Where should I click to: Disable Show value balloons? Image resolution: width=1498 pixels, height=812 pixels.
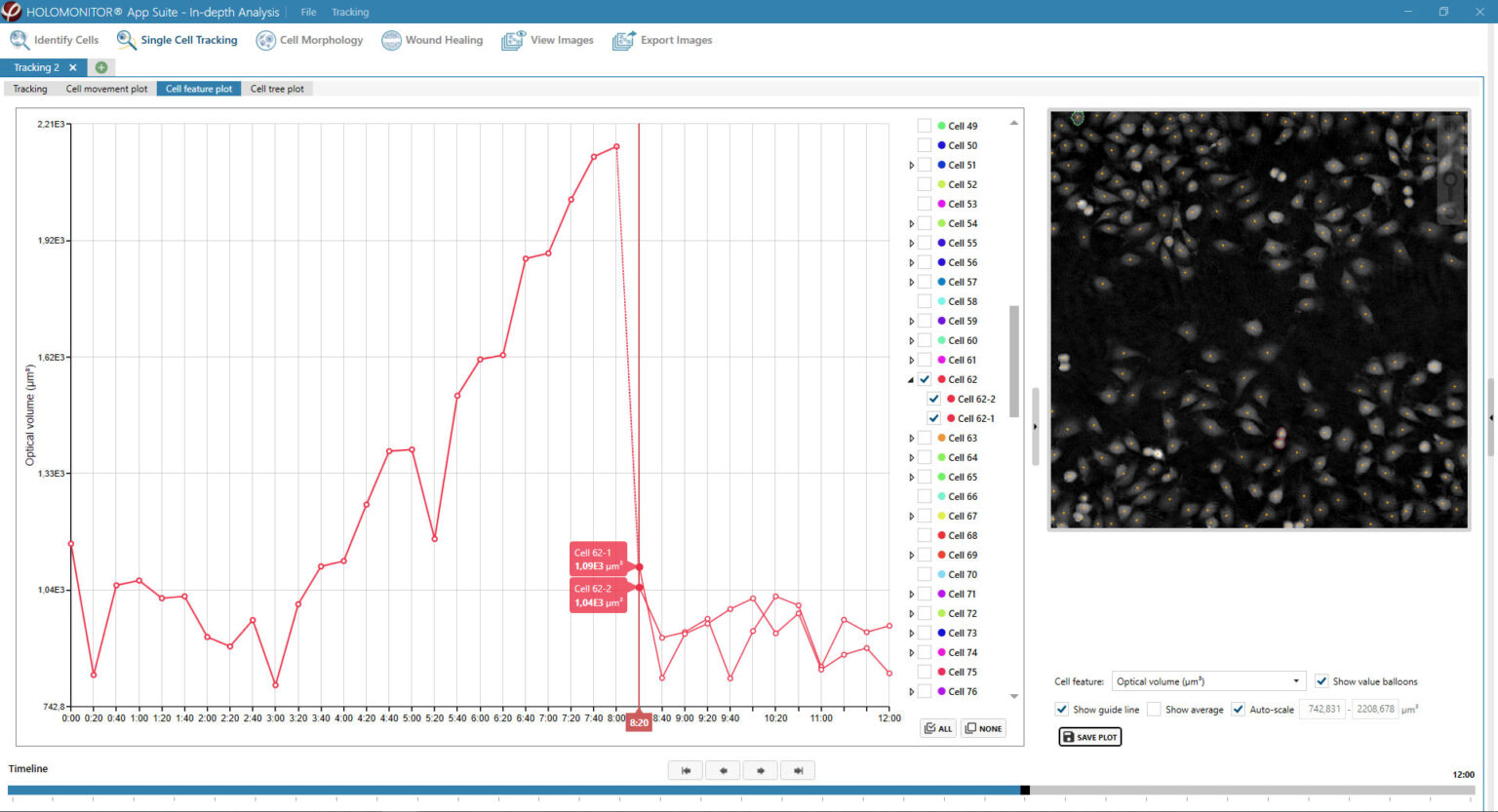pyautogui.click(x=1322, y=680)
